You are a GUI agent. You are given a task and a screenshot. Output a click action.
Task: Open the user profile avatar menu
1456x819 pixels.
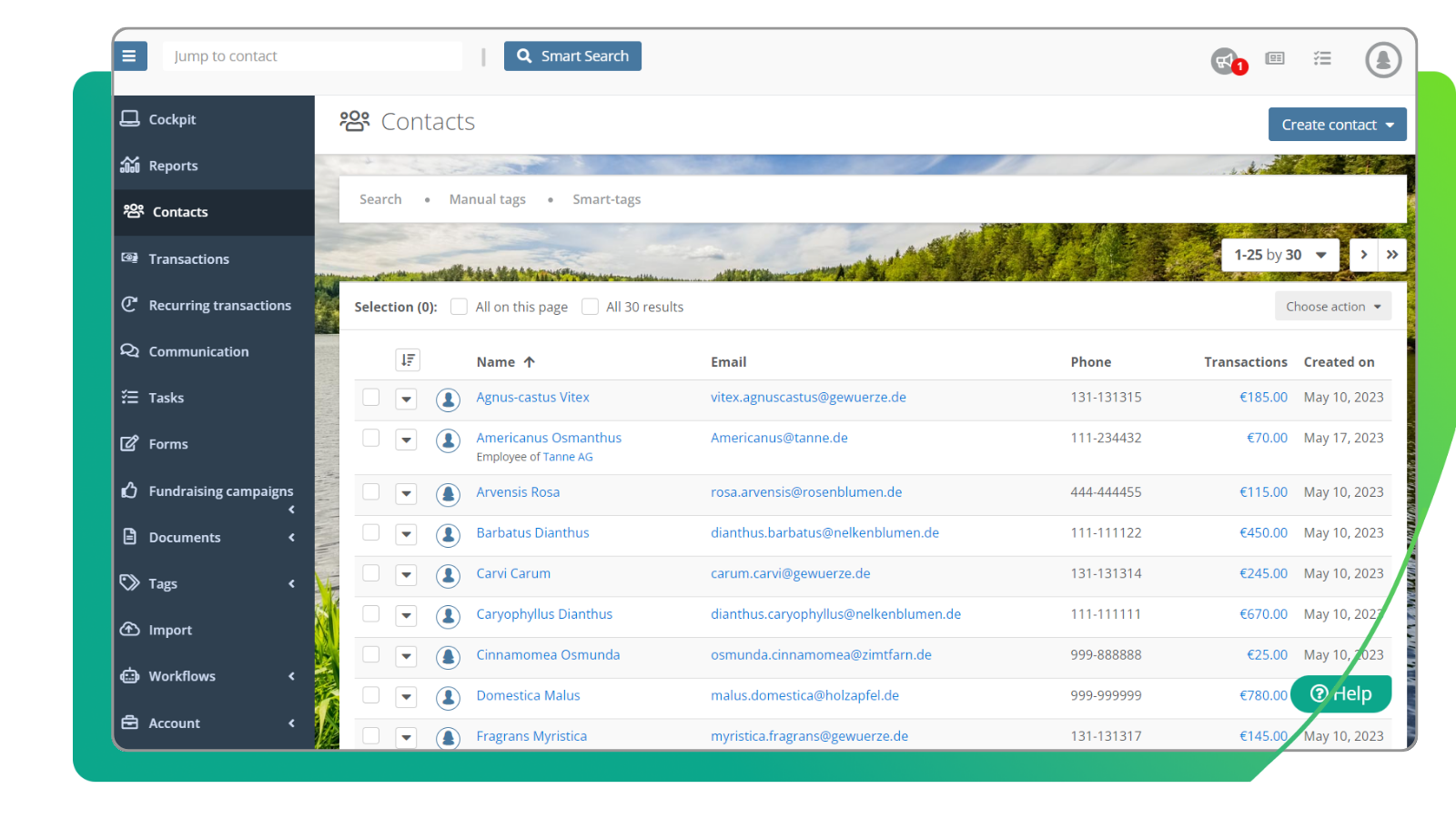[x=1381, y=59]
